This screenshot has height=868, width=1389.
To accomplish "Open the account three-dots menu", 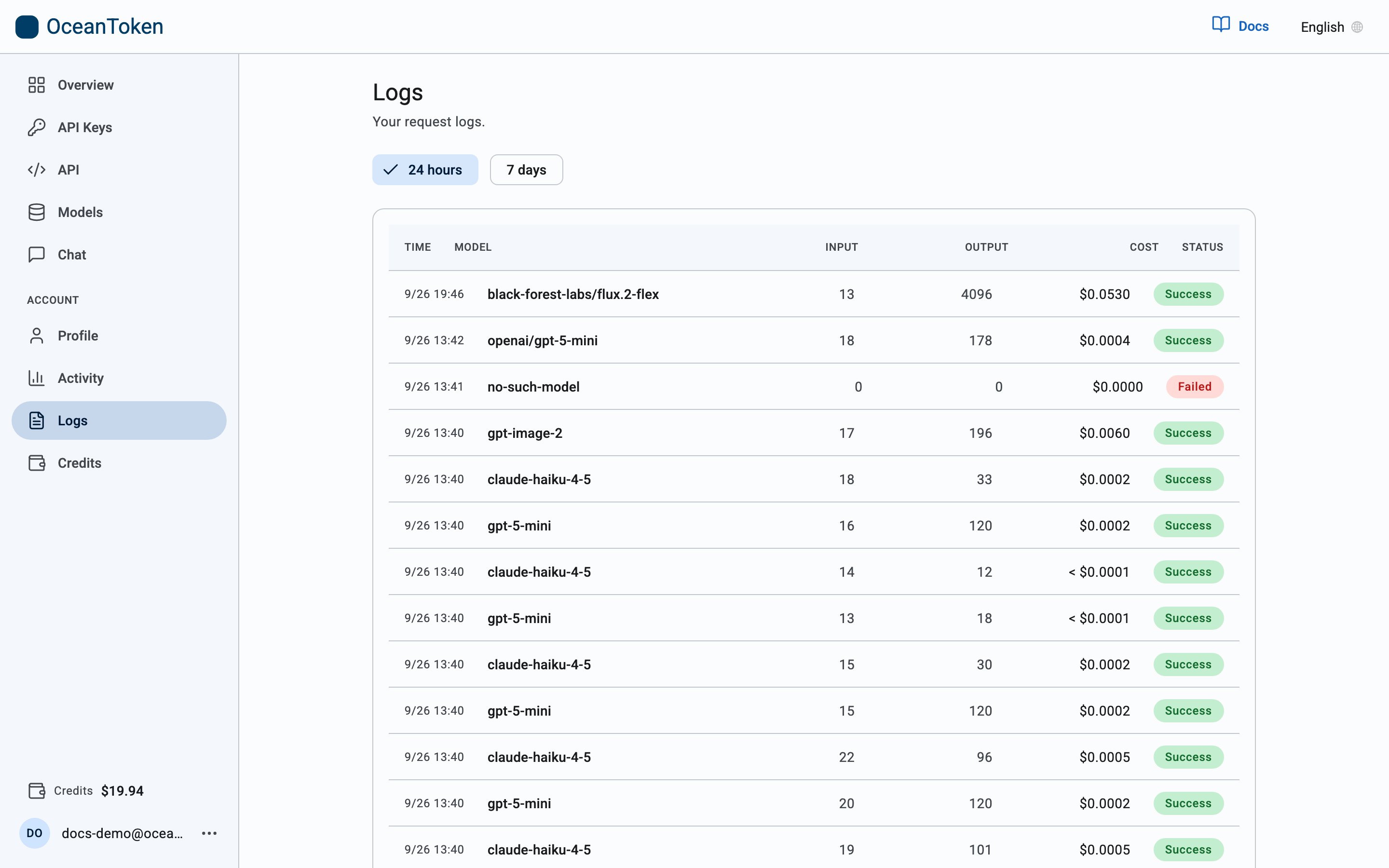I will click(209, 833).
